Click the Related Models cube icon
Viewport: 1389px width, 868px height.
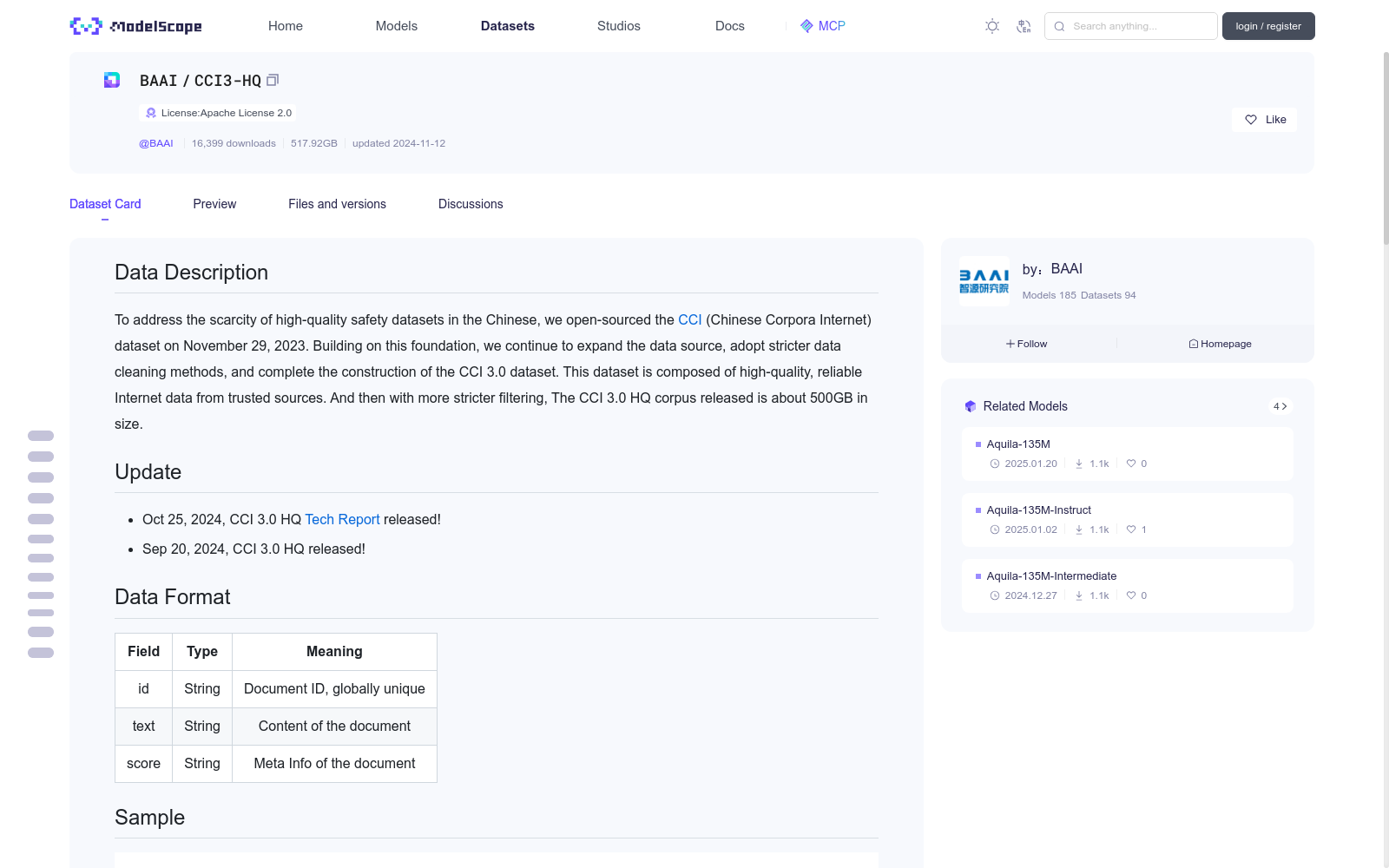pos(971,406)
